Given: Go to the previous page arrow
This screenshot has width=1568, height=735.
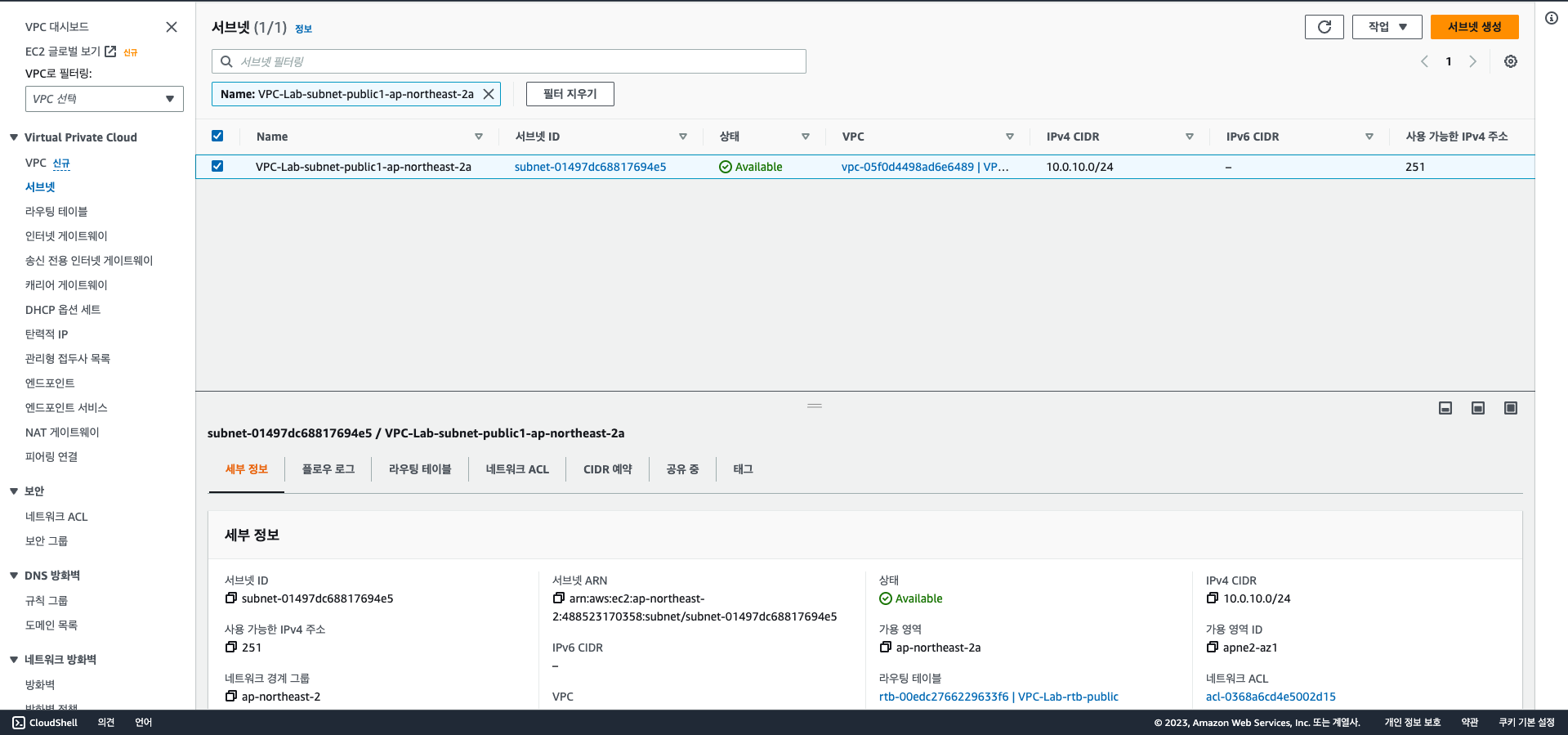Looking at the screenshot, I should 1424,61.
